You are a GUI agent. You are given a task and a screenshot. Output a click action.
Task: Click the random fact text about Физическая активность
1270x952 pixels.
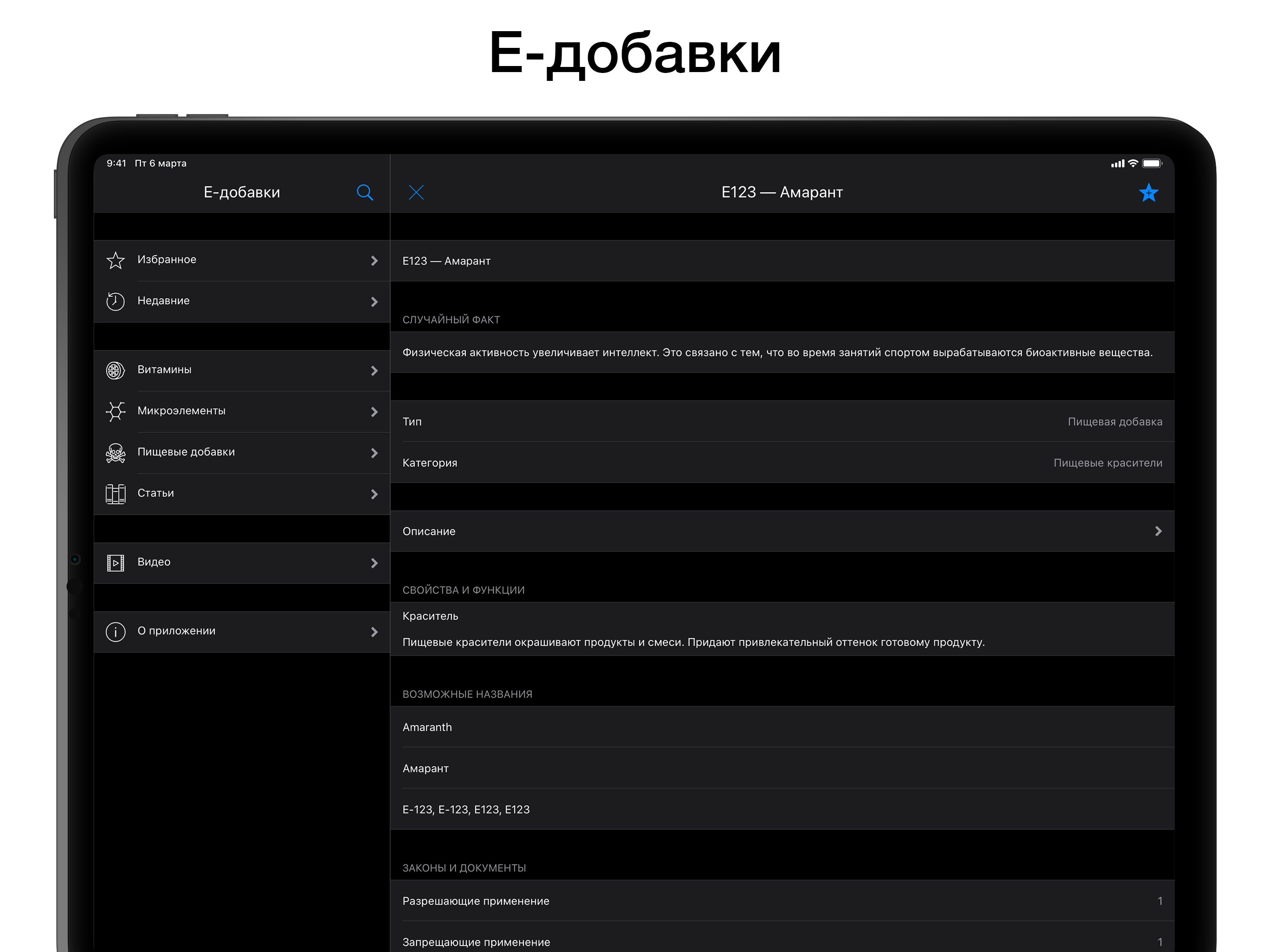pos(777,352)
